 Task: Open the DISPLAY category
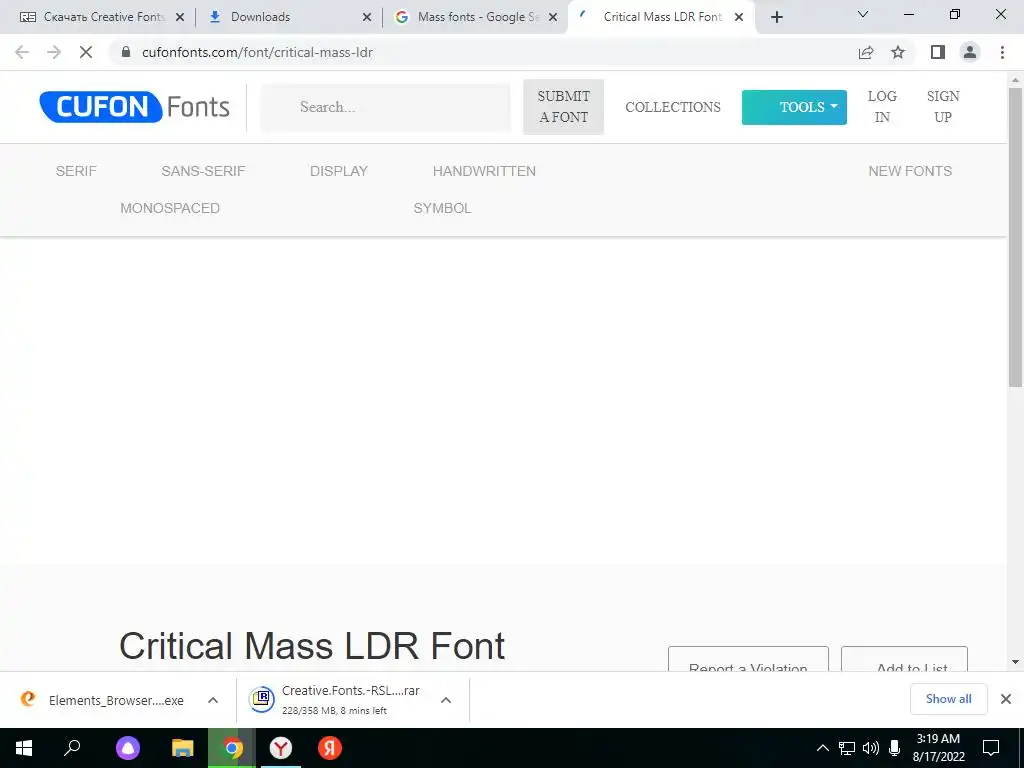339,171
